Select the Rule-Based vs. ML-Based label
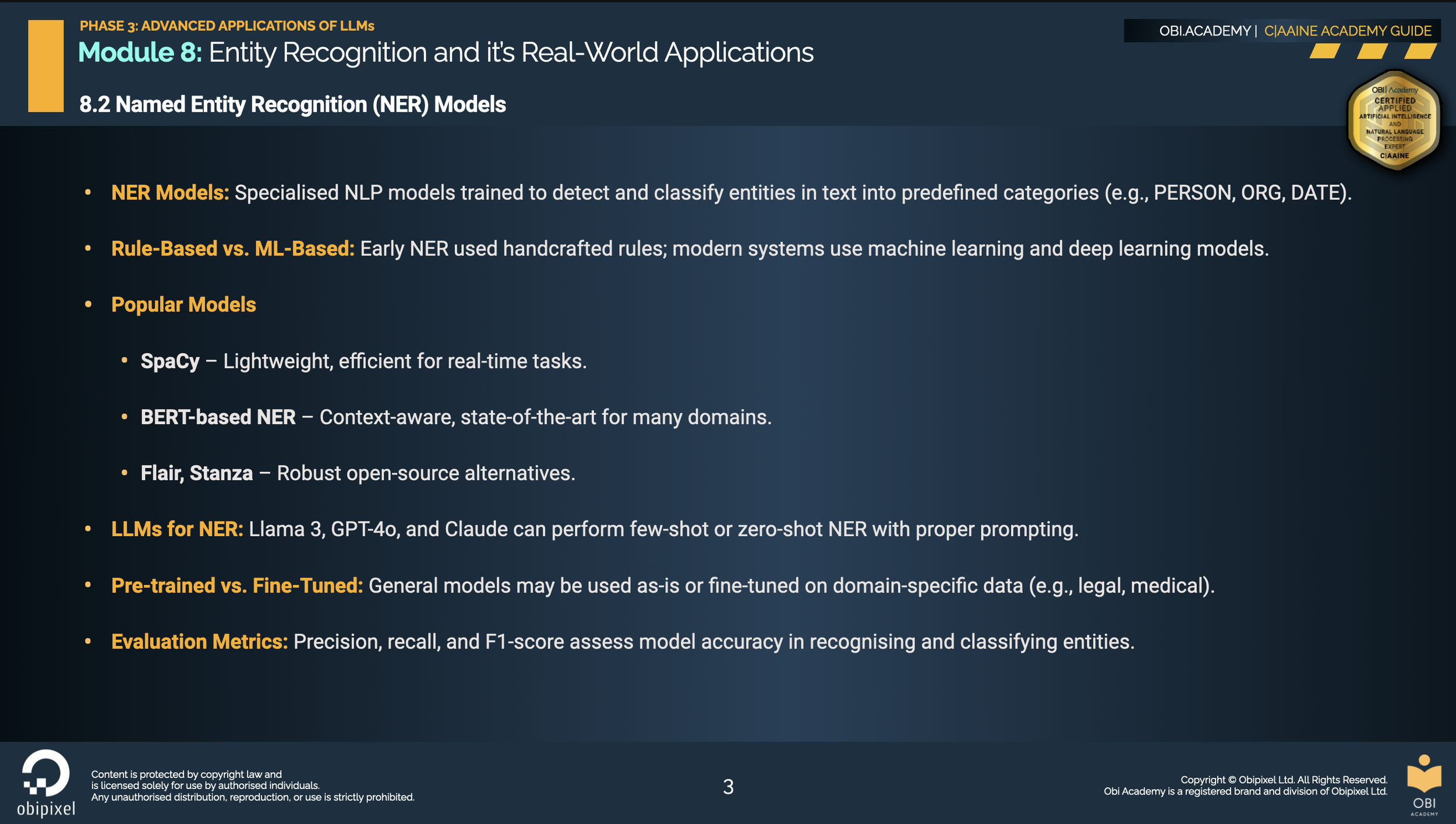This screenshot has width=1456, height=824. click(x=232, y=248)
